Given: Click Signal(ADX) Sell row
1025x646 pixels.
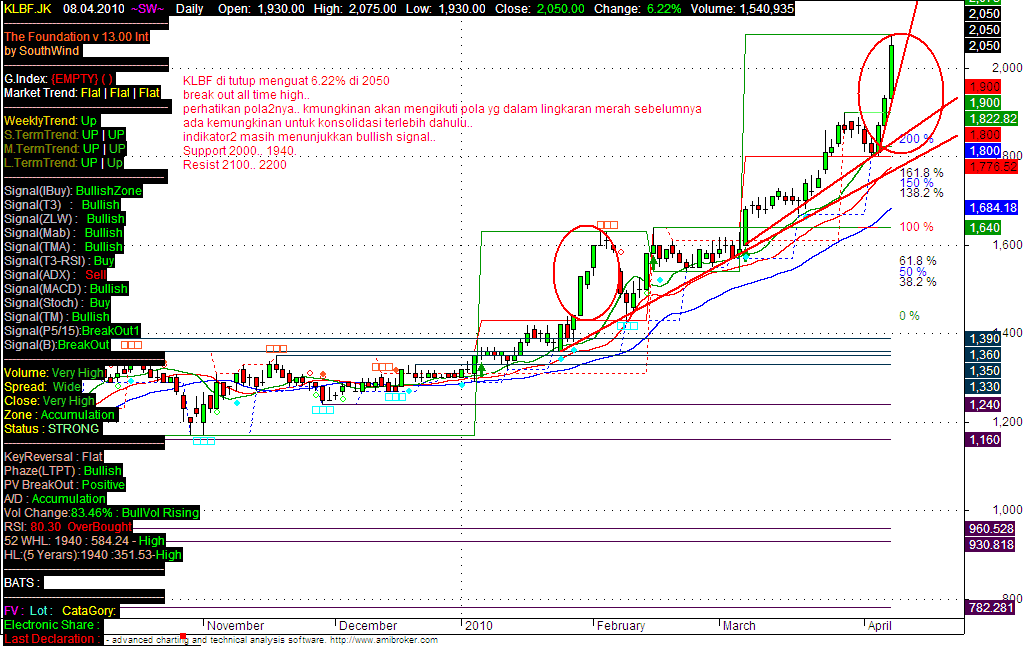Looking at the screenshot, I should coord(55,275).
